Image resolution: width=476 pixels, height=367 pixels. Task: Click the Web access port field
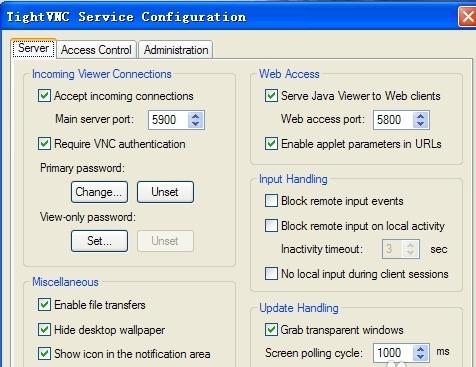pyautogui.click(x=393, y=120)
